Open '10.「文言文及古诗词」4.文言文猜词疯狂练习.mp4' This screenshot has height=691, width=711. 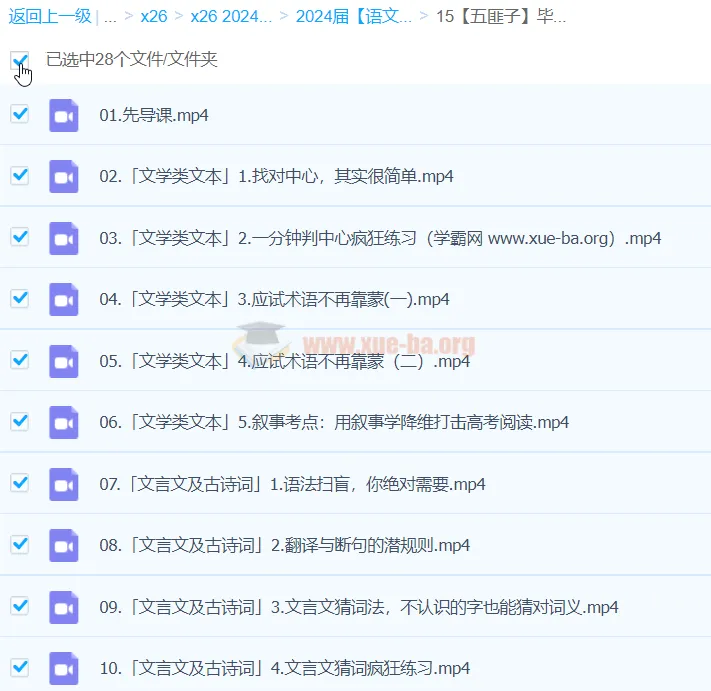point(285,668)
